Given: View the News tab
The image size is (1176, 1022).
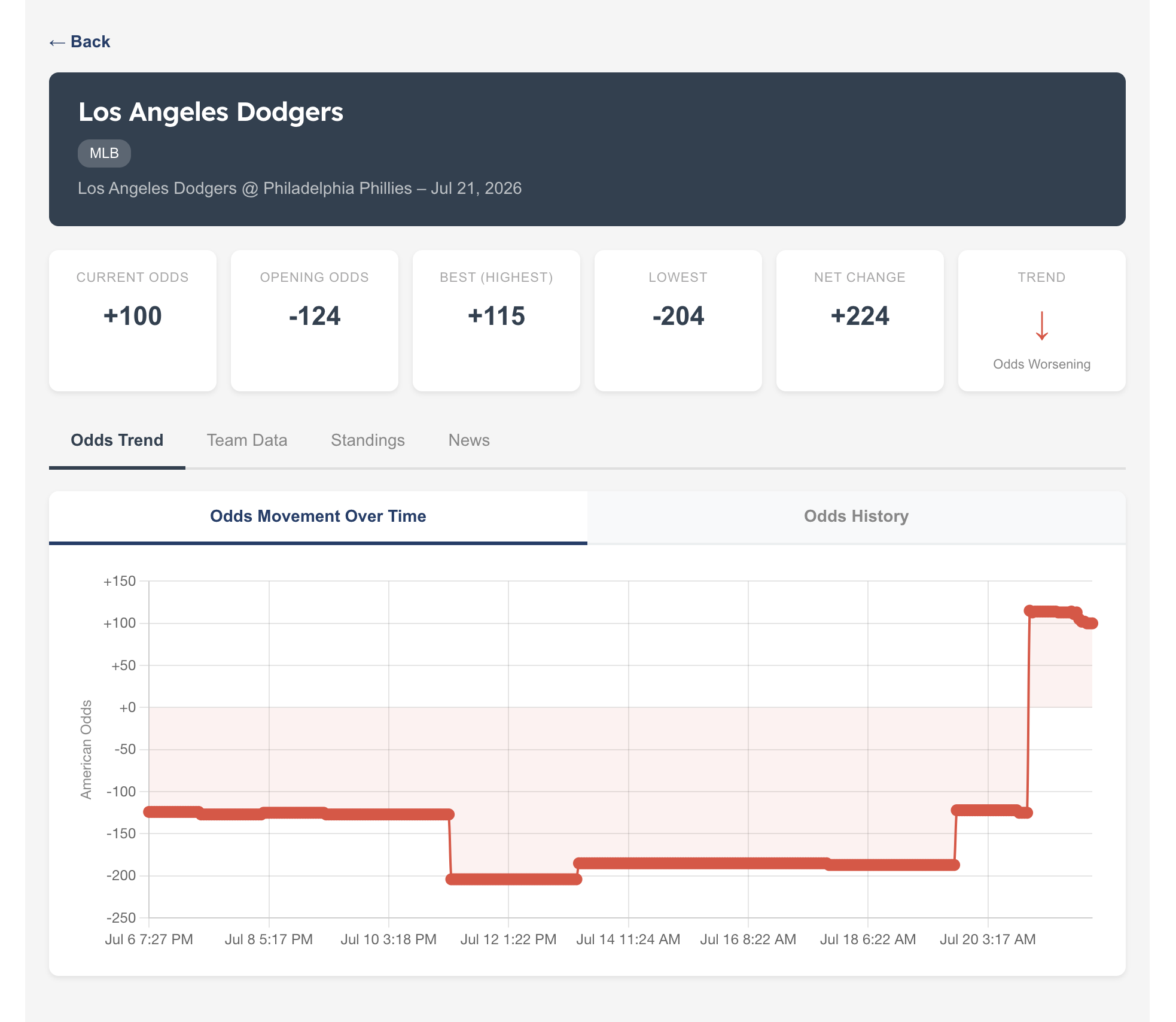Looking at the screenshot, I should click(x=469, y=440).
